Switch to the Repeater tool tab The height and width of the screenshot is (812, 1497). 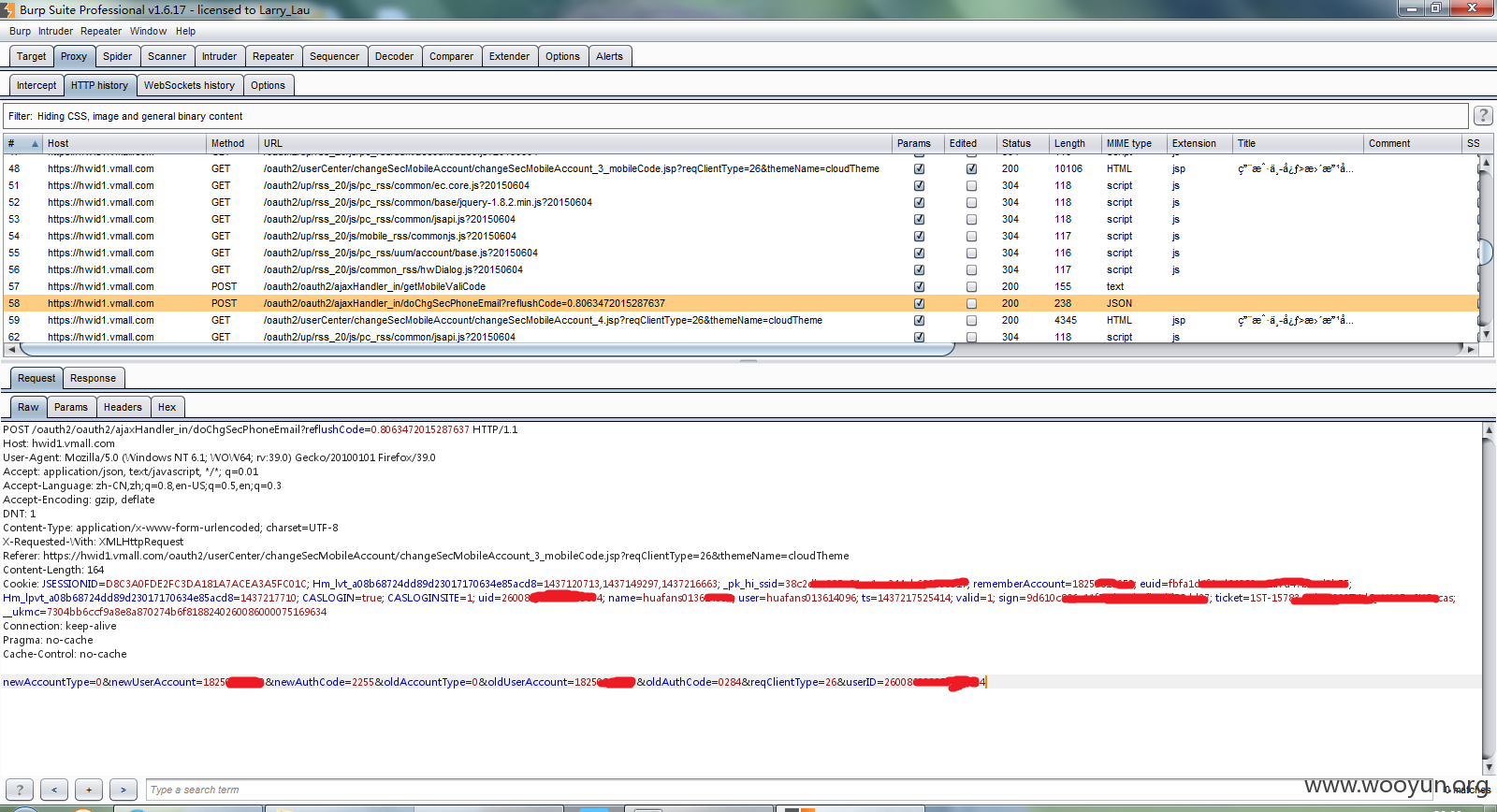pos(273,56)
